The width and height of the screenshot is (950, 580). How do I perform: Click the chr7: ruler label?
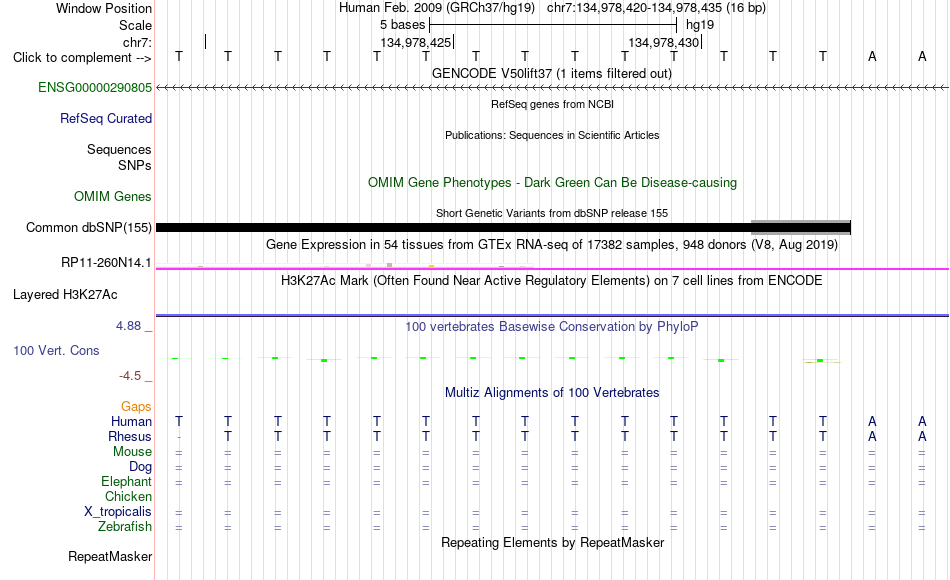(138, 43)
